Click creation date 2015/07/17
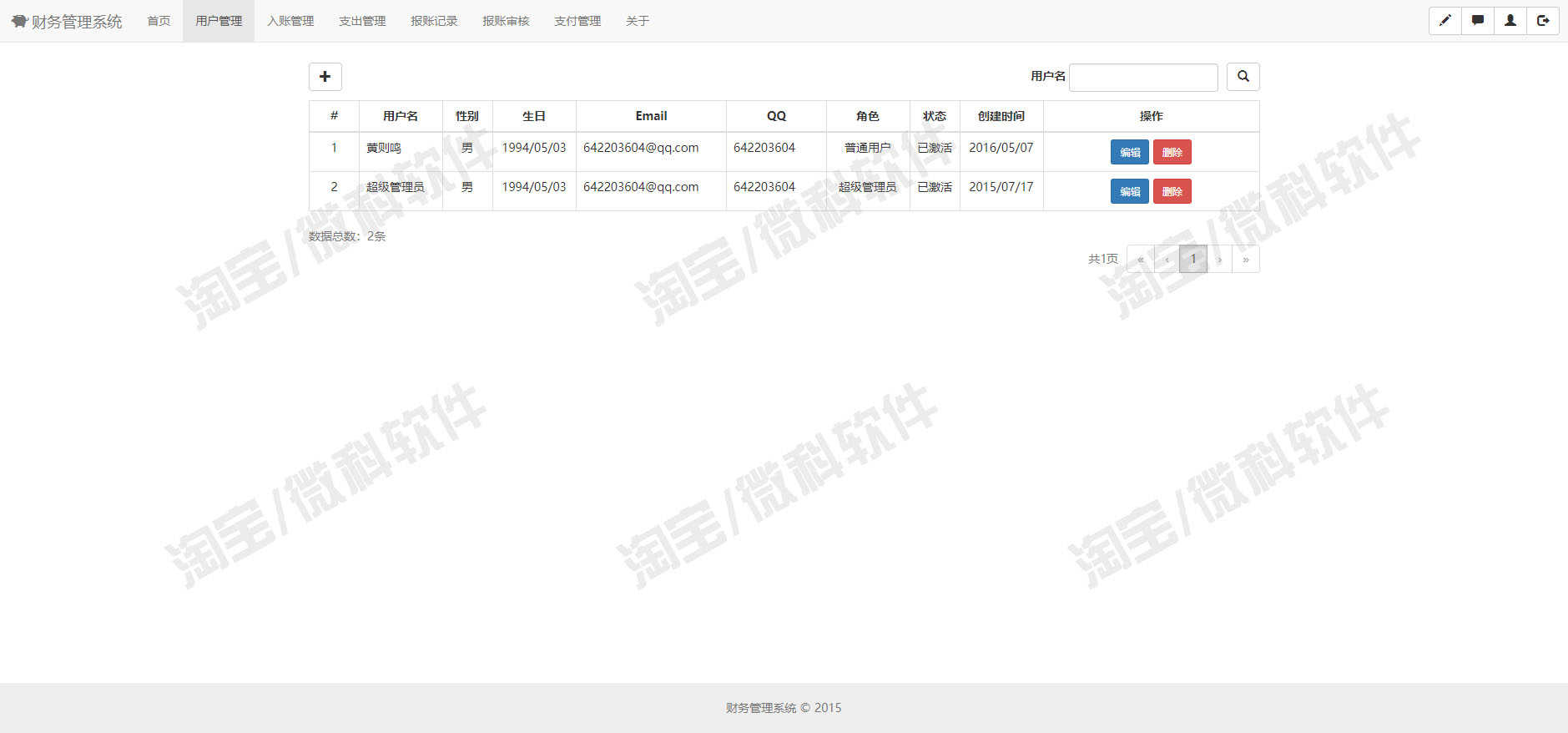The image size is (1568, 733). [x=1001, y=187]
